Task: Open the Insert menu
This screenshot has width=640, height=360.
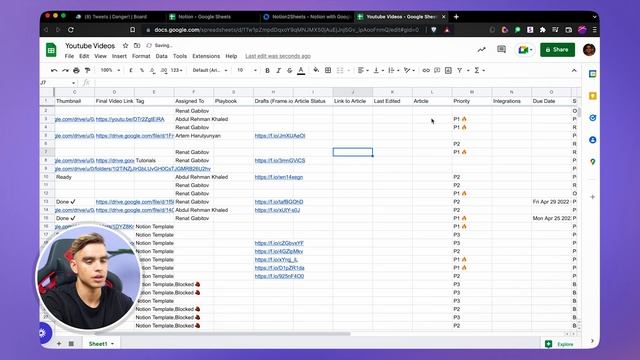Action: [119, 56]
